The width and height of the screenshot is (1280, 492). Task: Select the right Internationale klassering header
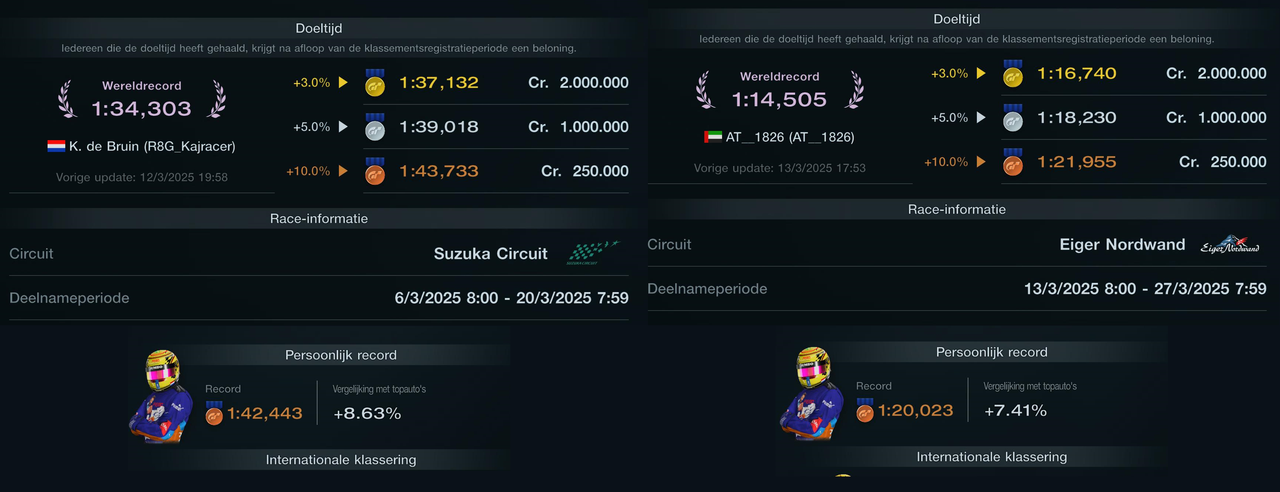tap(992, 457)
